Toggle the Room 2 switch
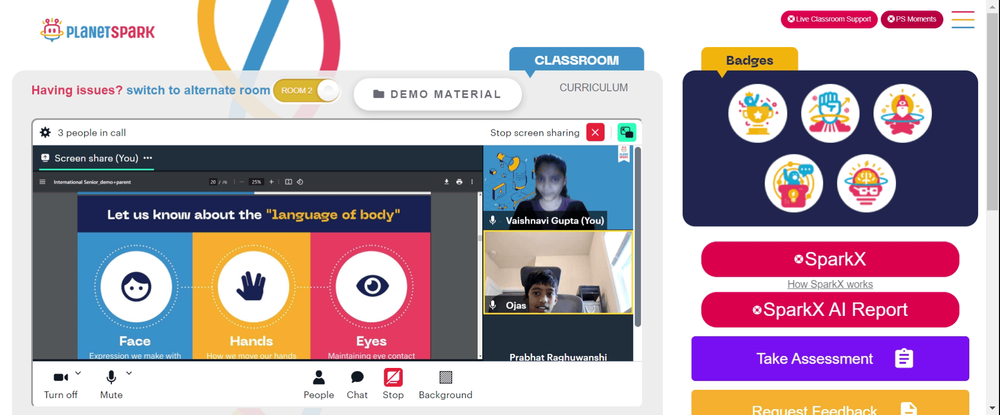The image size is (1000, 415). click(x=307, y=91)
